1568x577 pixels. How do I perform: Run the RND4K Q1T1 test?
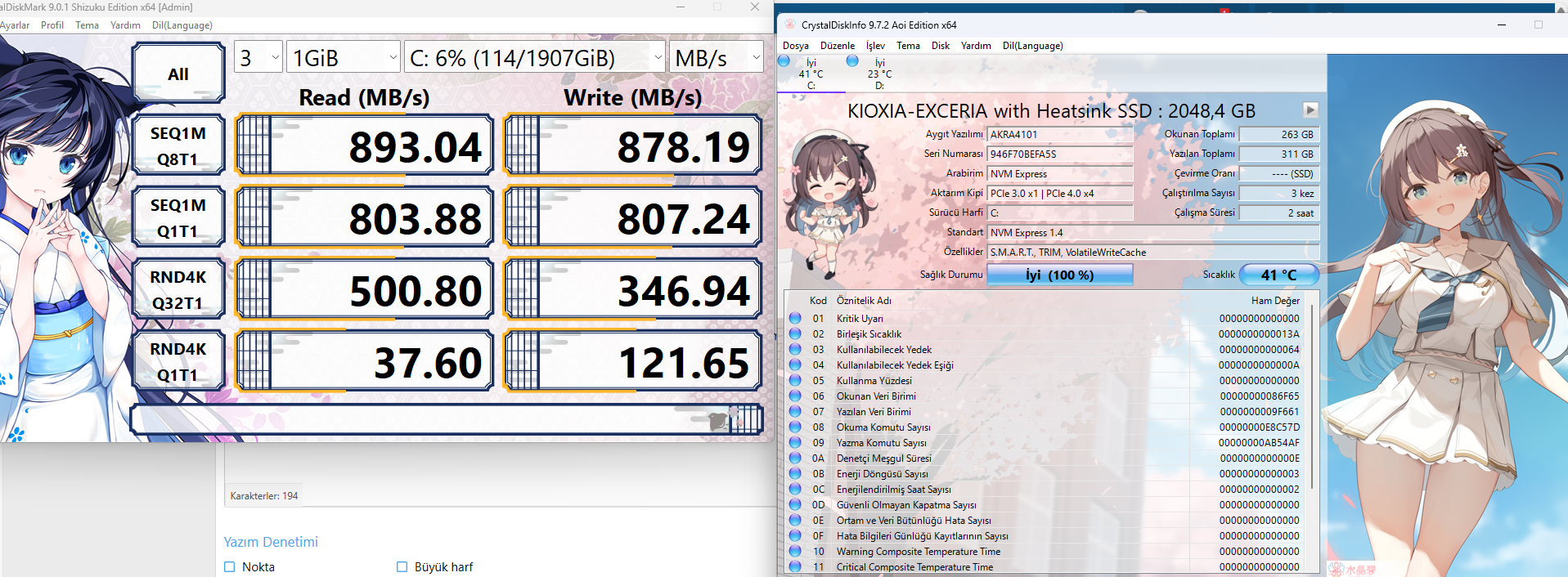coord(178,361)
